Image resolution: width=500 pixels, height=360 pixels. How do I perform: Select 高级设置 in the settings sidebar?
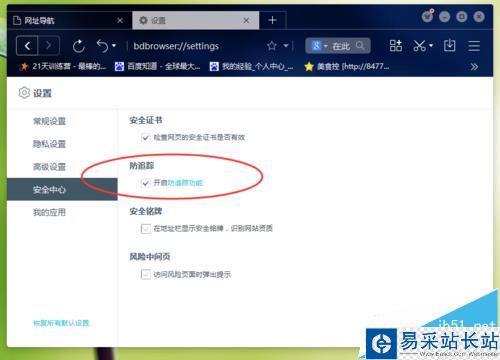[49, 166]
